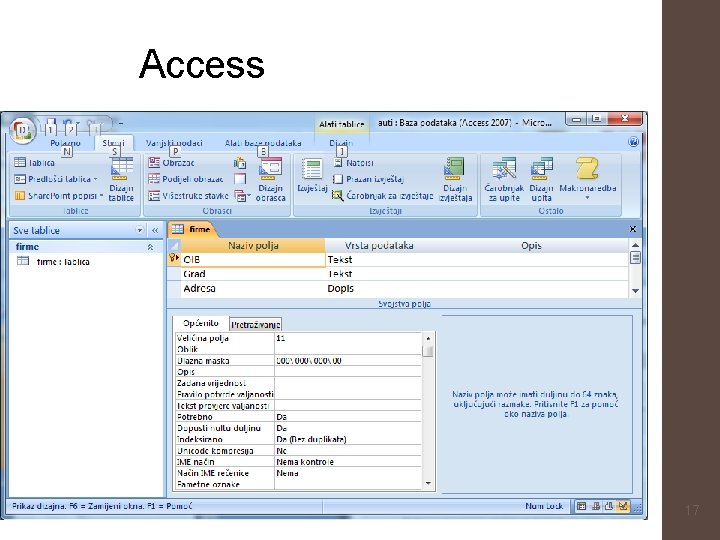Switch to Design view in status bar
This screenshot has height=540, width=720.
[623, 506]
